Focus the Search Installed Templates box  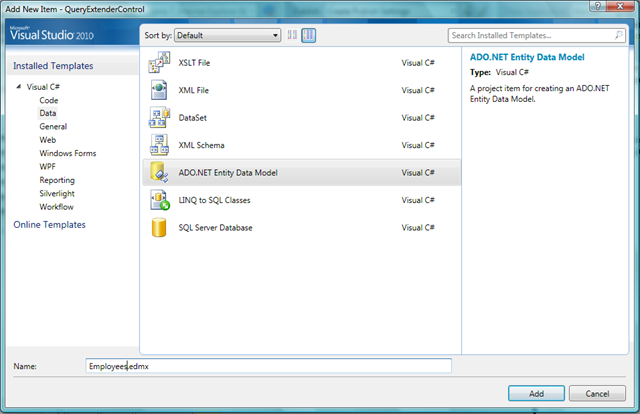(536, 36)
